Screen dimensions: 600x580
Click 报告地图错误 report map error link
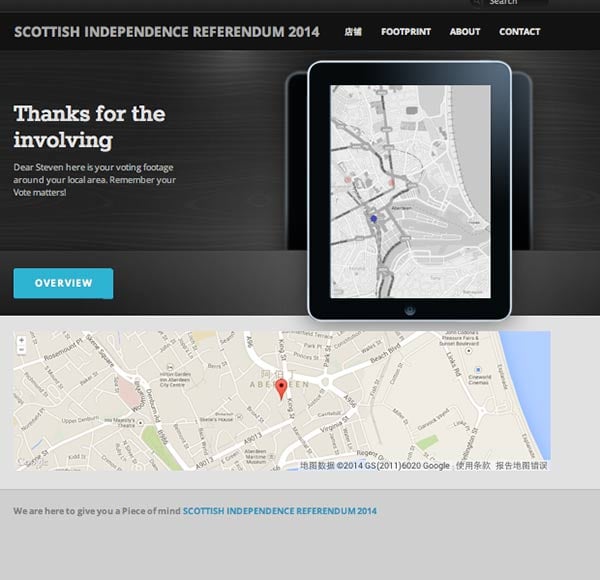tap(521, 466)
